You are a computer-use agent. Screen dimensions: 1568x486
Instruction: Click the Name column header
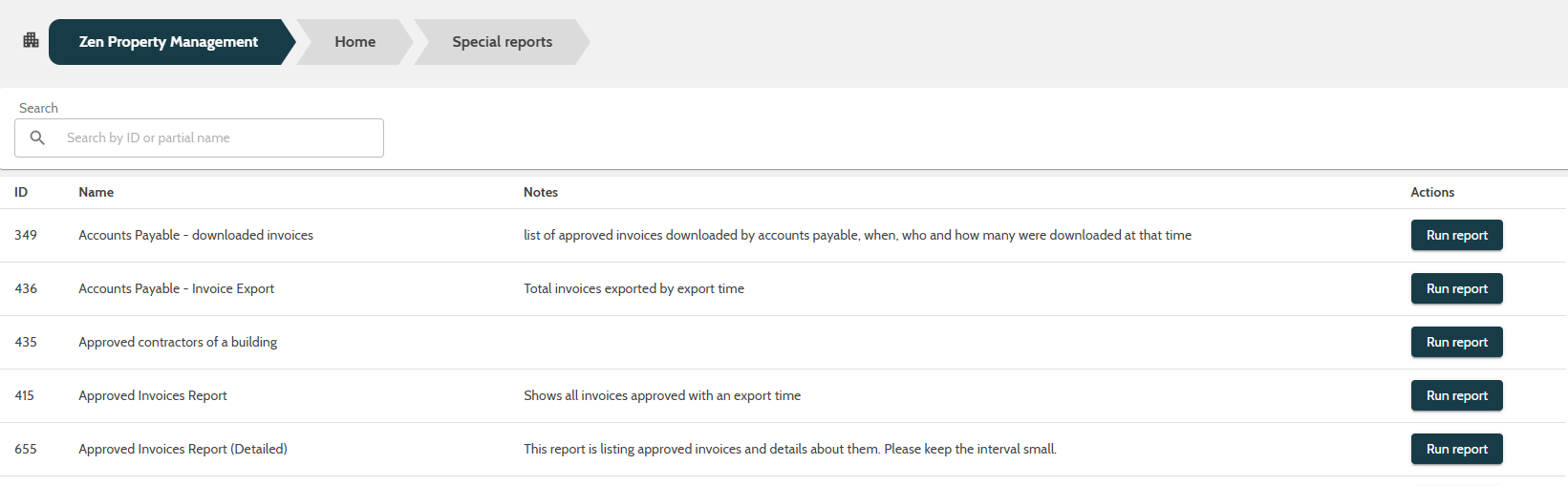pos(96,192)
